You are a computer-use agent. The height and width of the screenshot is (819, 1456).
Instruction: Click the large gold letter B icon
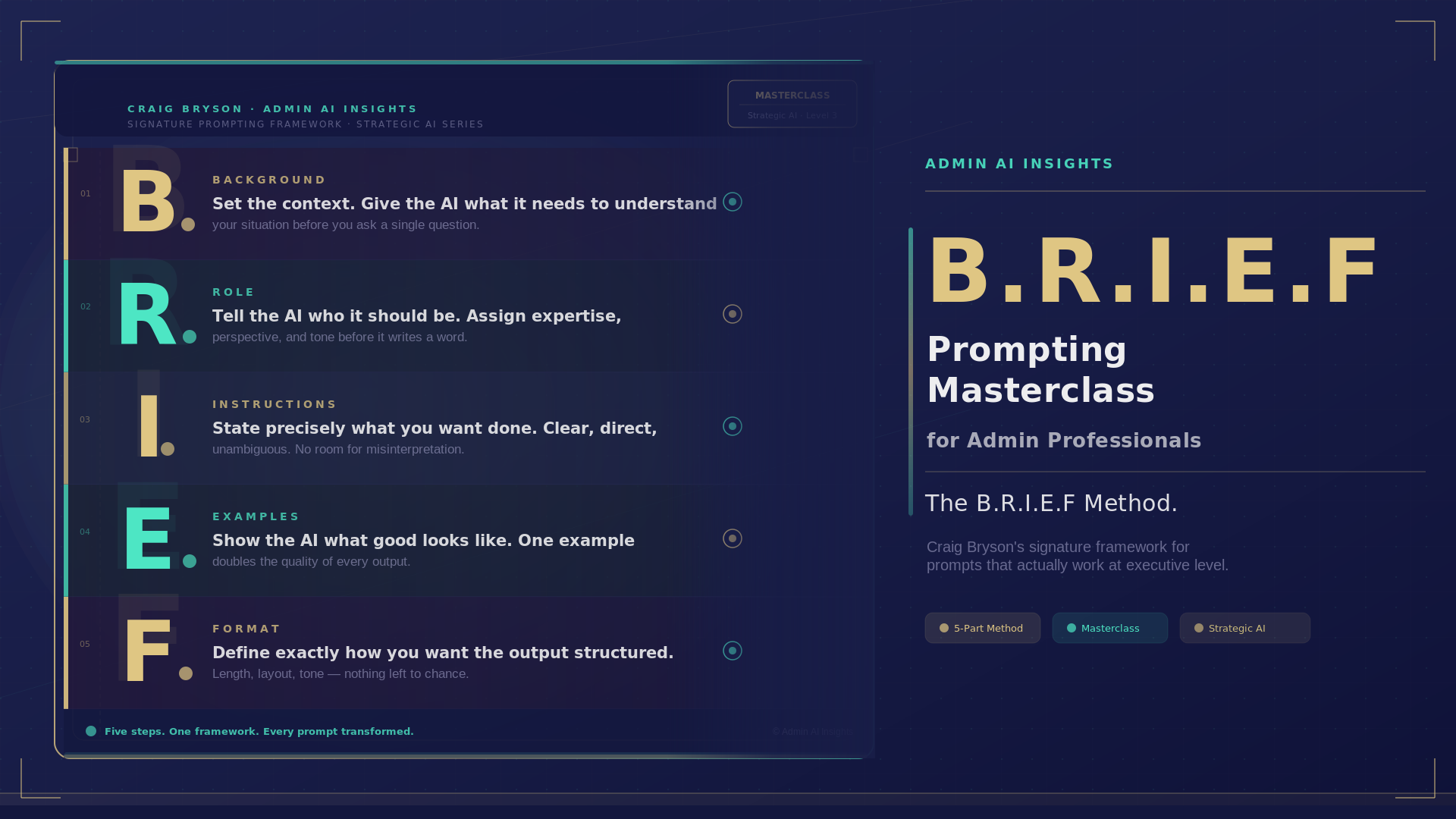pyautogui.click(x=148, y=202)
